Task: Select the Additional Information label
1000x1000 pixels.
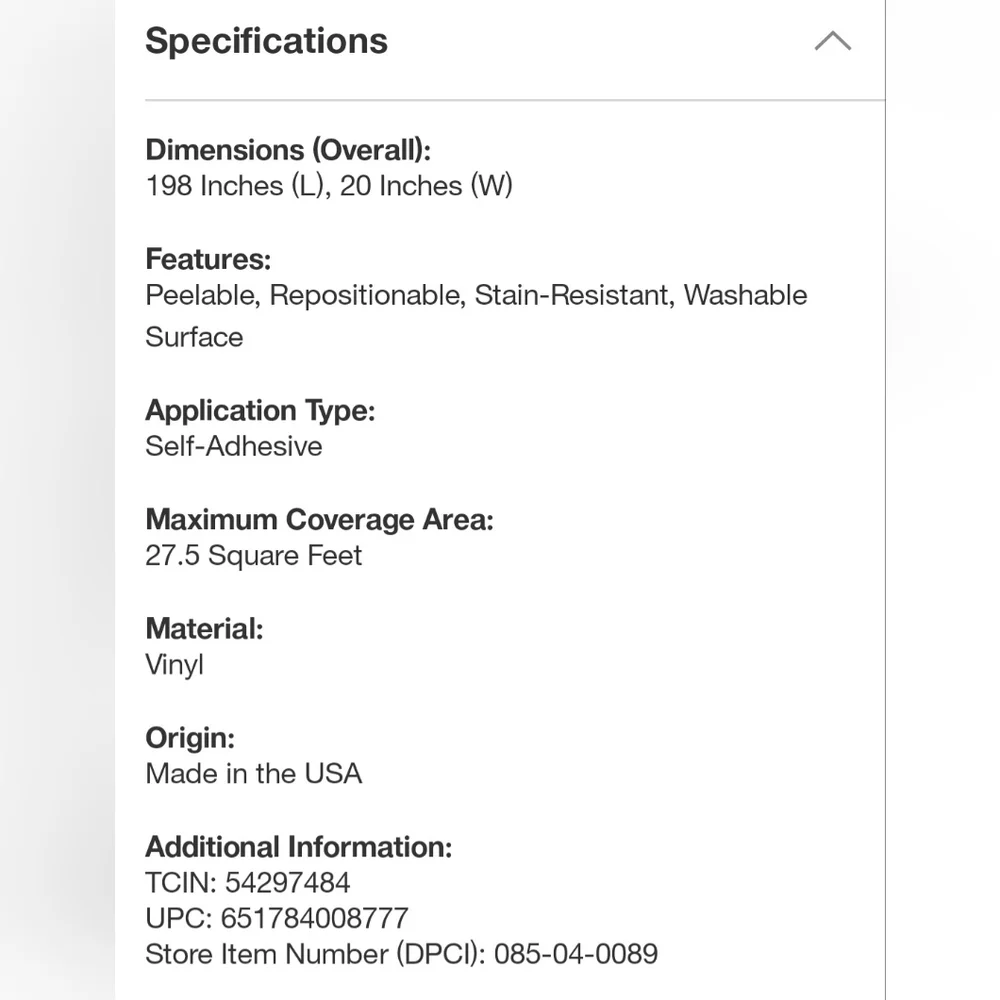Action: 298,847
